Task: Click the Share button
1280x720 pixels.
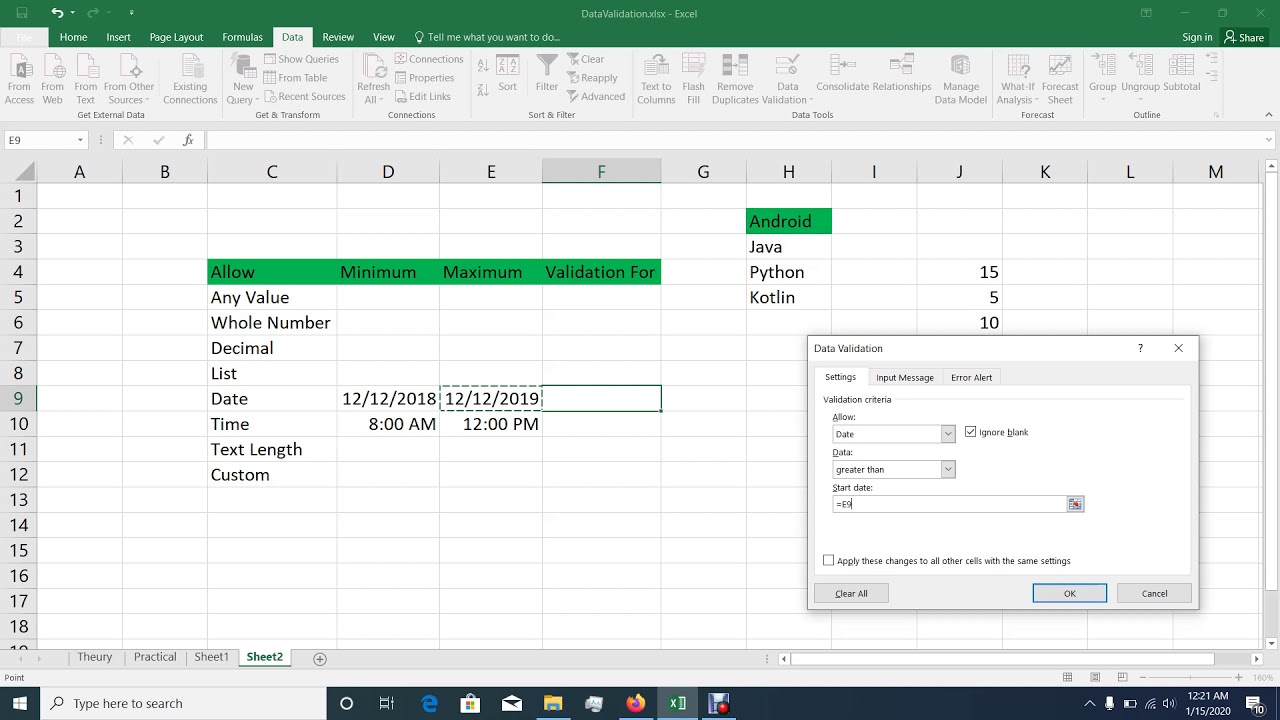Action: click(x=1245, y=37)
